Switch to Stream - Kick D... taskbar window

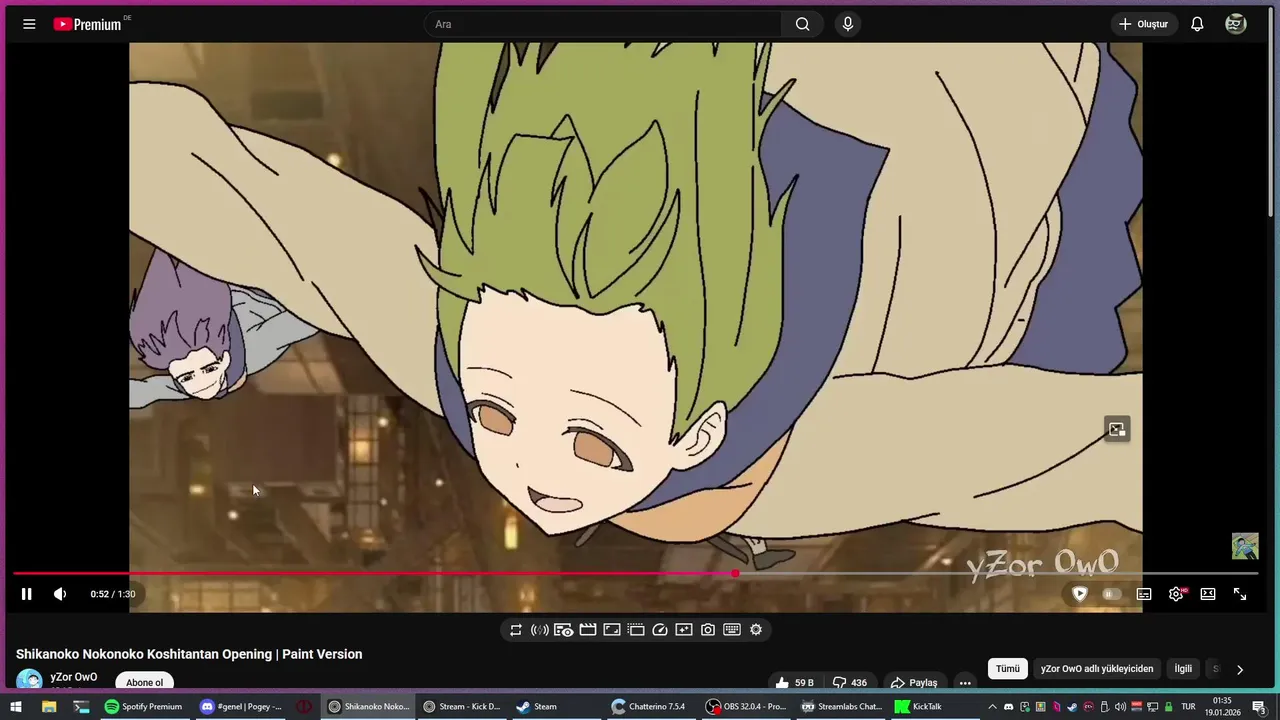click(x=461, y=707)
